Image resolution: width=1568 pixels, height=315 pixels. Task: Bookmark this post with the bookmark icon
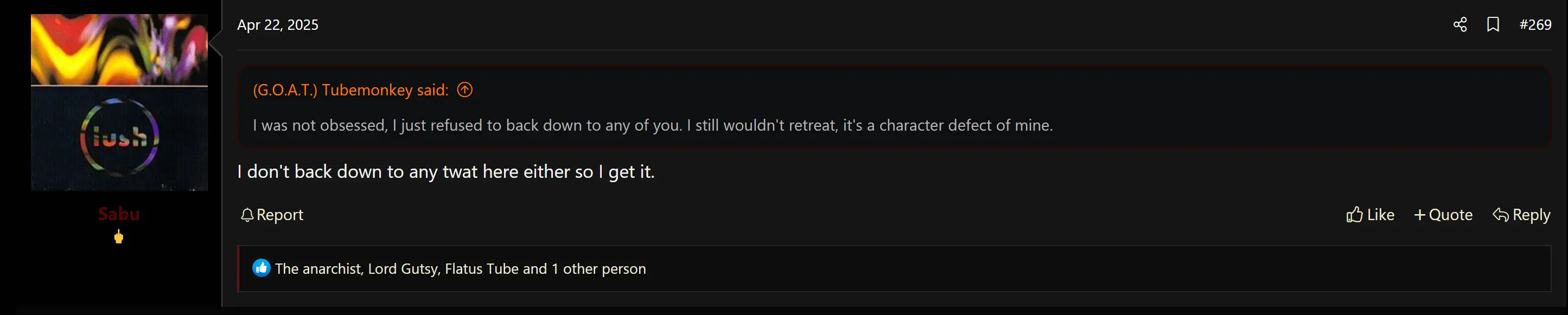click(1493, 24)
